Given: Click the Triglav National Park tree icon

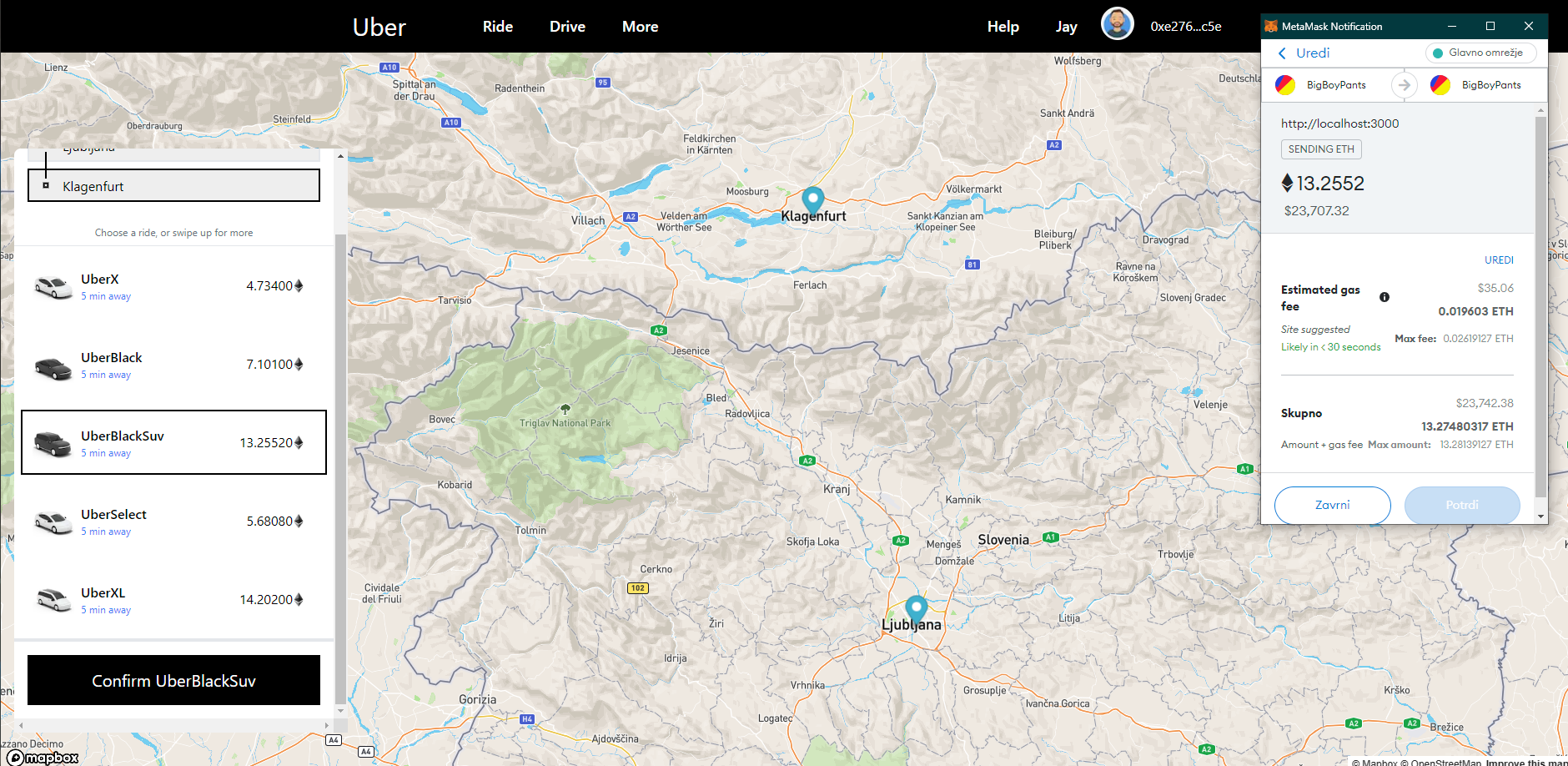Looking at the screenshot, I should (x=565, y=409).
